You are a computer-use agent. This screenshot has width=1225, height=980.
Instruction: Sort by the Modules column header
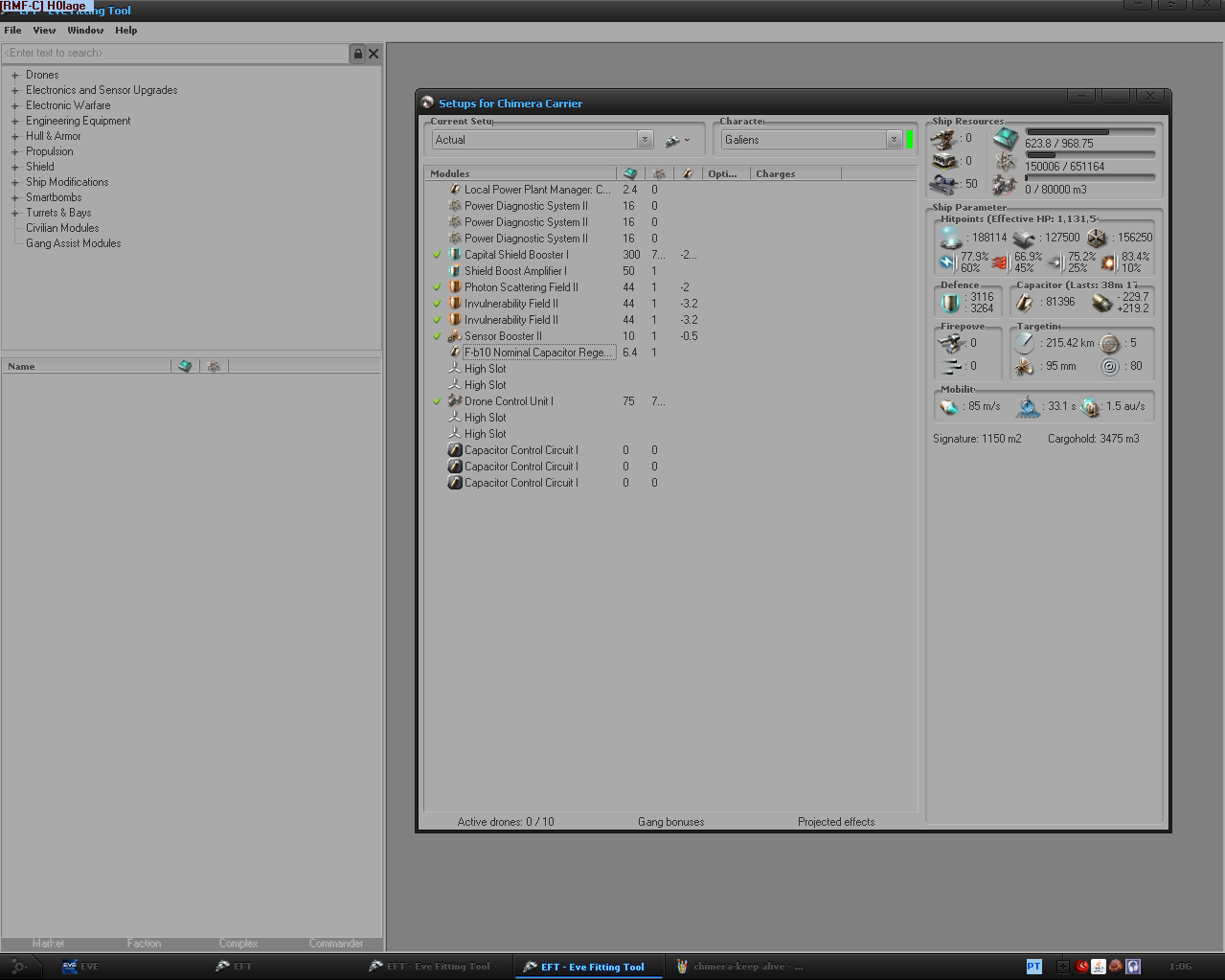522,173
